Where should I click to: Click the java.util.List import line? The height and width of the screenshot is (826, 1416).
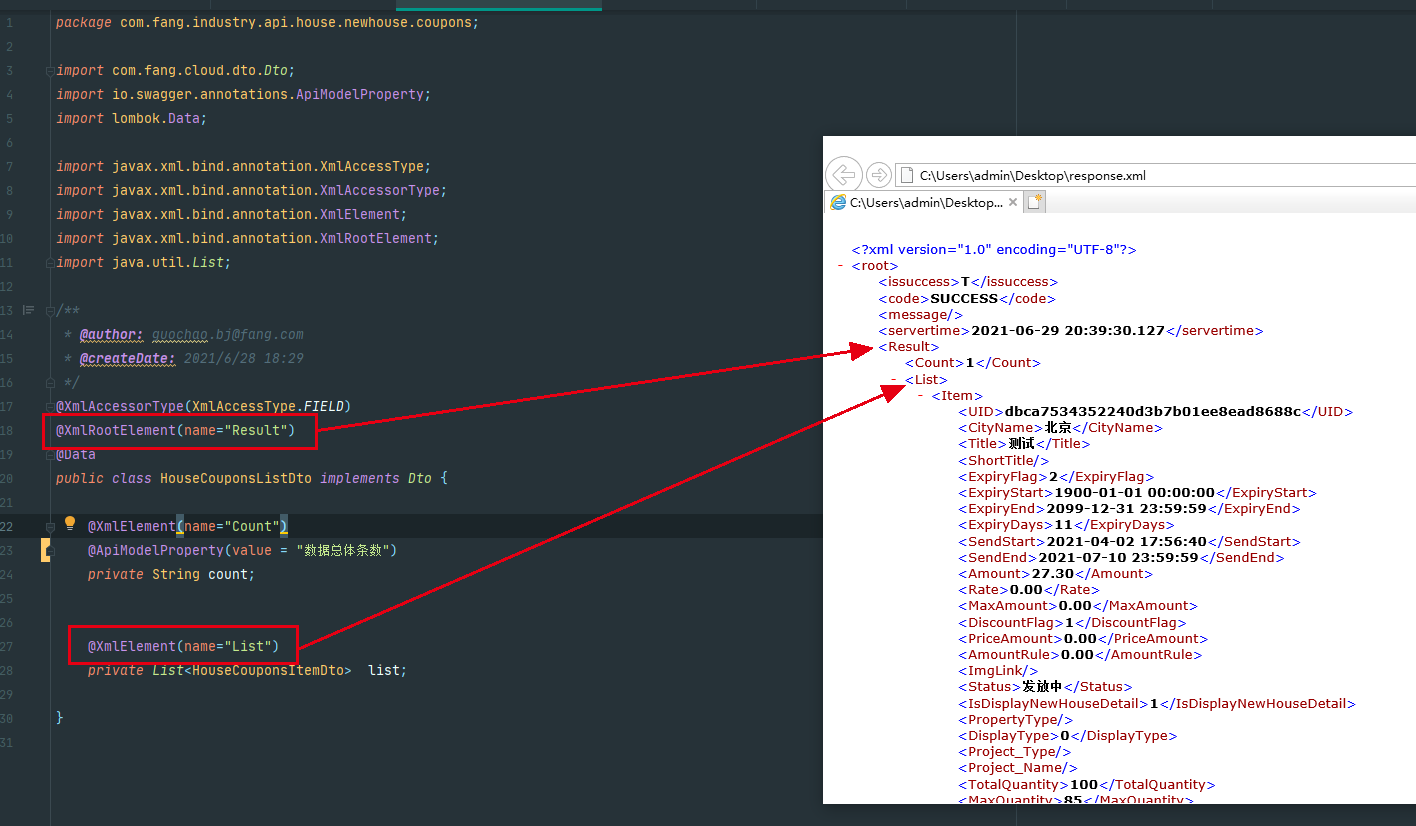[x=143, y=262]
